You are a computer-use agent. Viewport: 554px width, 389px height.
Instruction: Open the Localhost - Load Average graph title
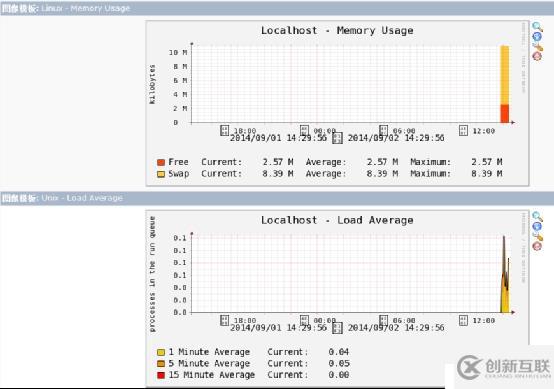[x=337, y=220]
